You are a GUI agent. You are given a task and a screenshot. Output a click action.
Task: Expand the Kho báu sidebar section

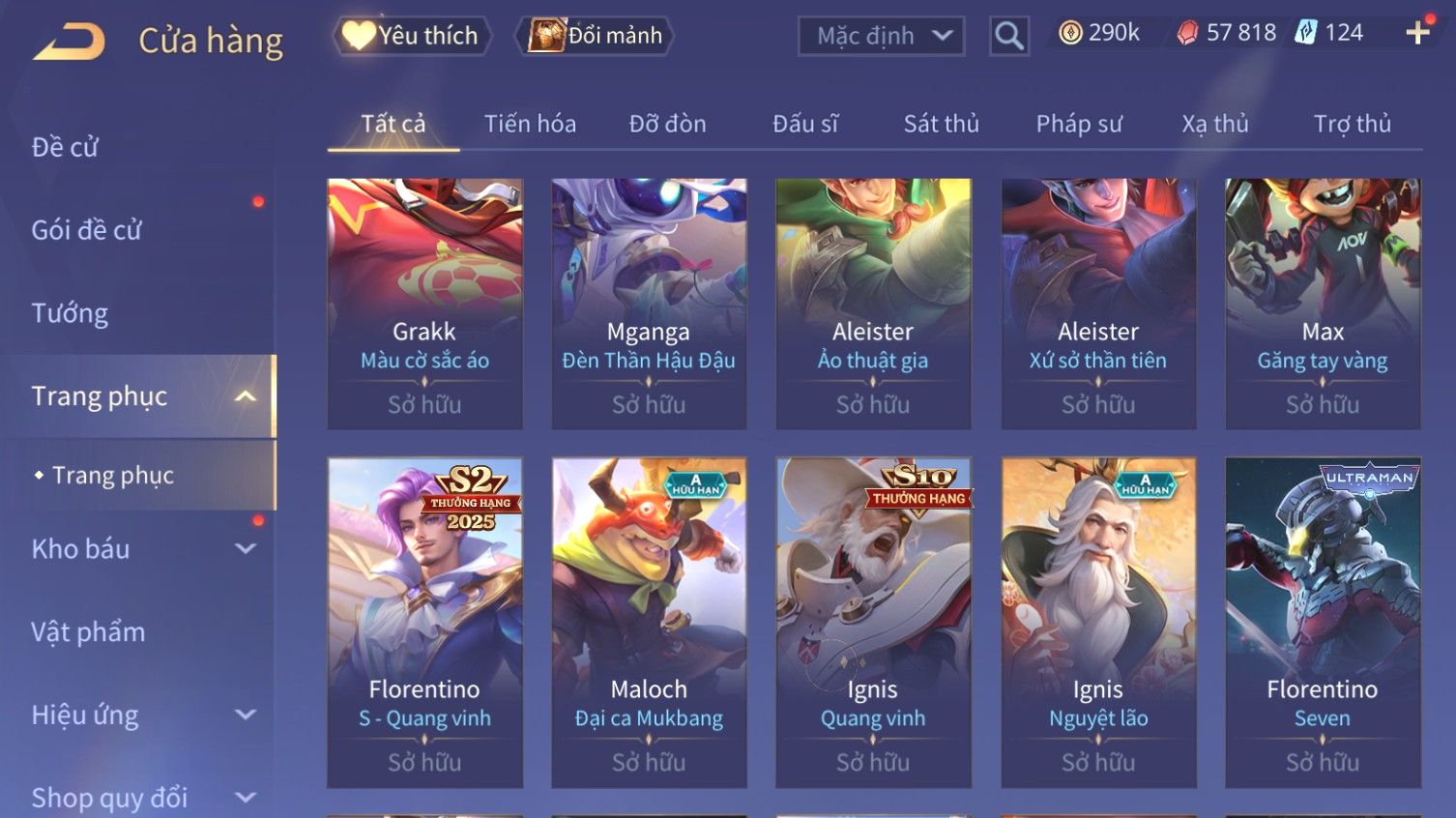tap(246, 549)
